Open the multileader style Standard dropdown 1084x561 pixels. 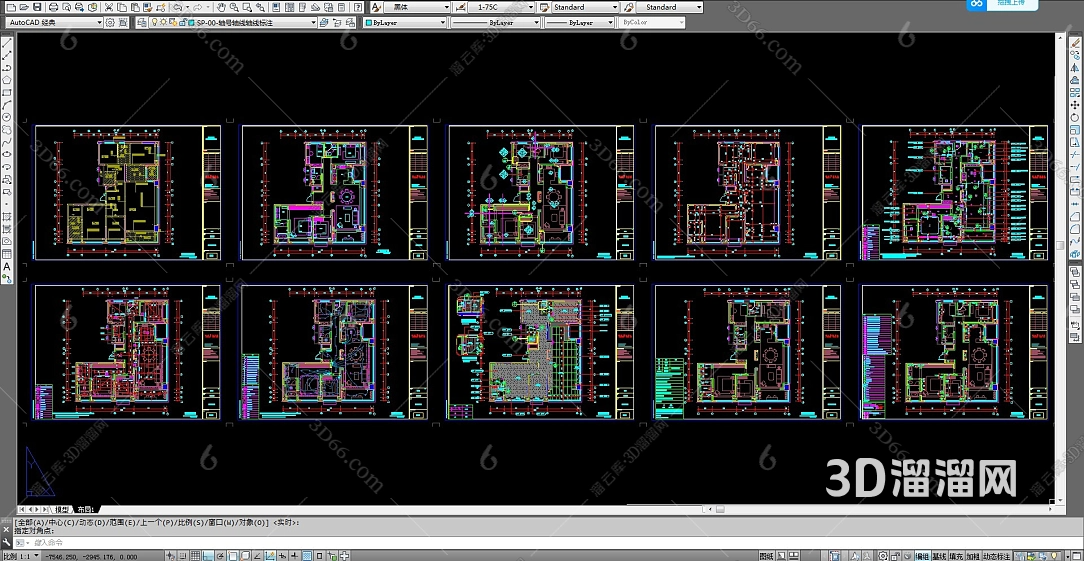[669, 7]
